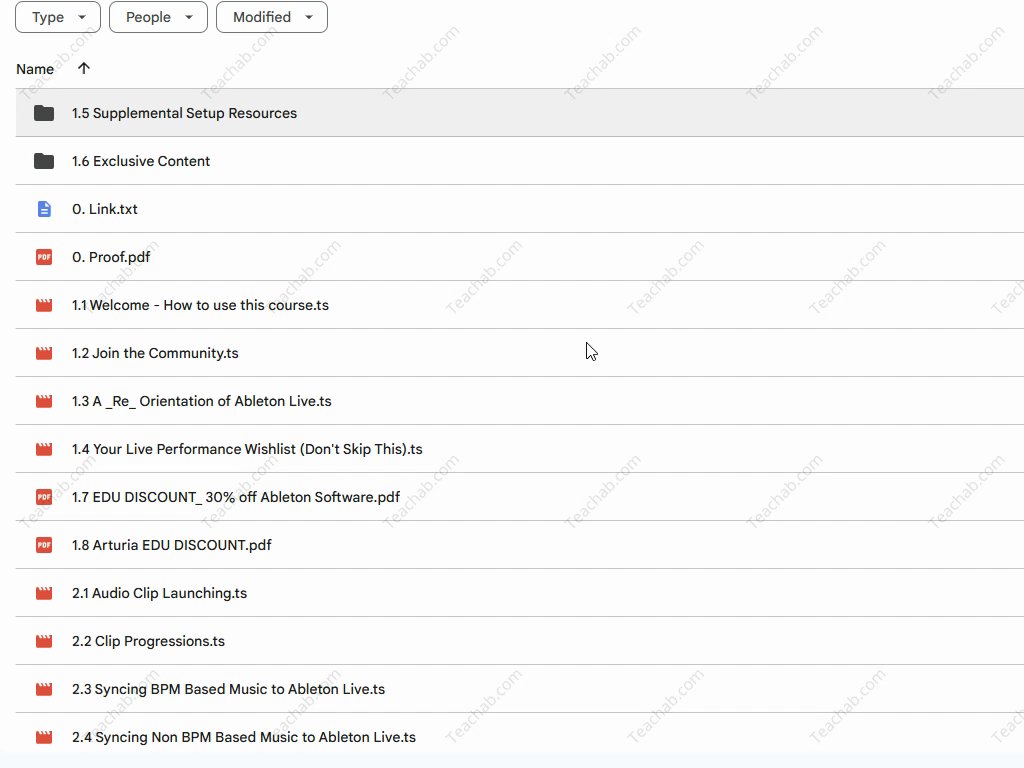Click the folder icon beside 1.6 Exclusive Content
Image resolution: width=1024 pixels, height=768 pixels.
(x=44, y=161)
